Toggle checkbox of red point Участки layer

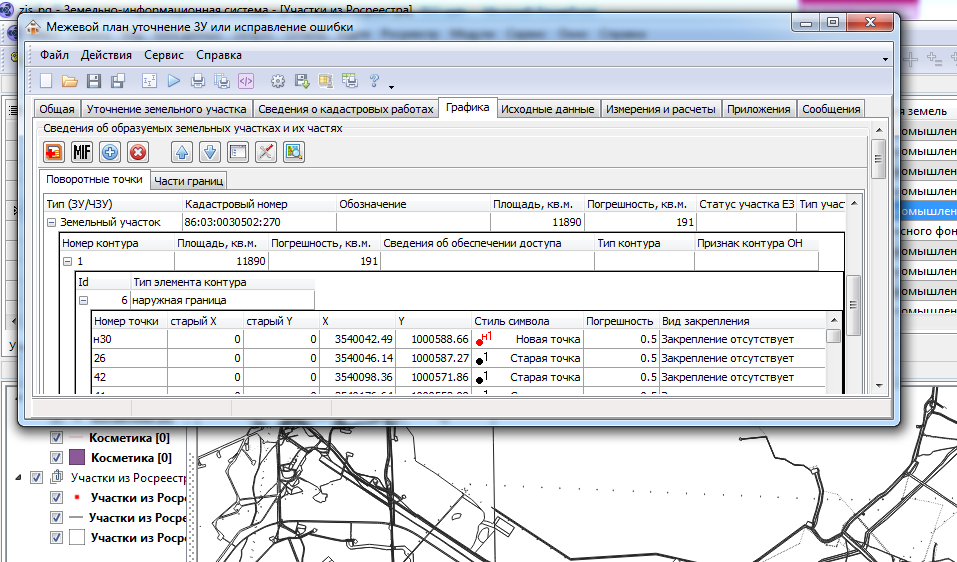(x=58, y=497)
